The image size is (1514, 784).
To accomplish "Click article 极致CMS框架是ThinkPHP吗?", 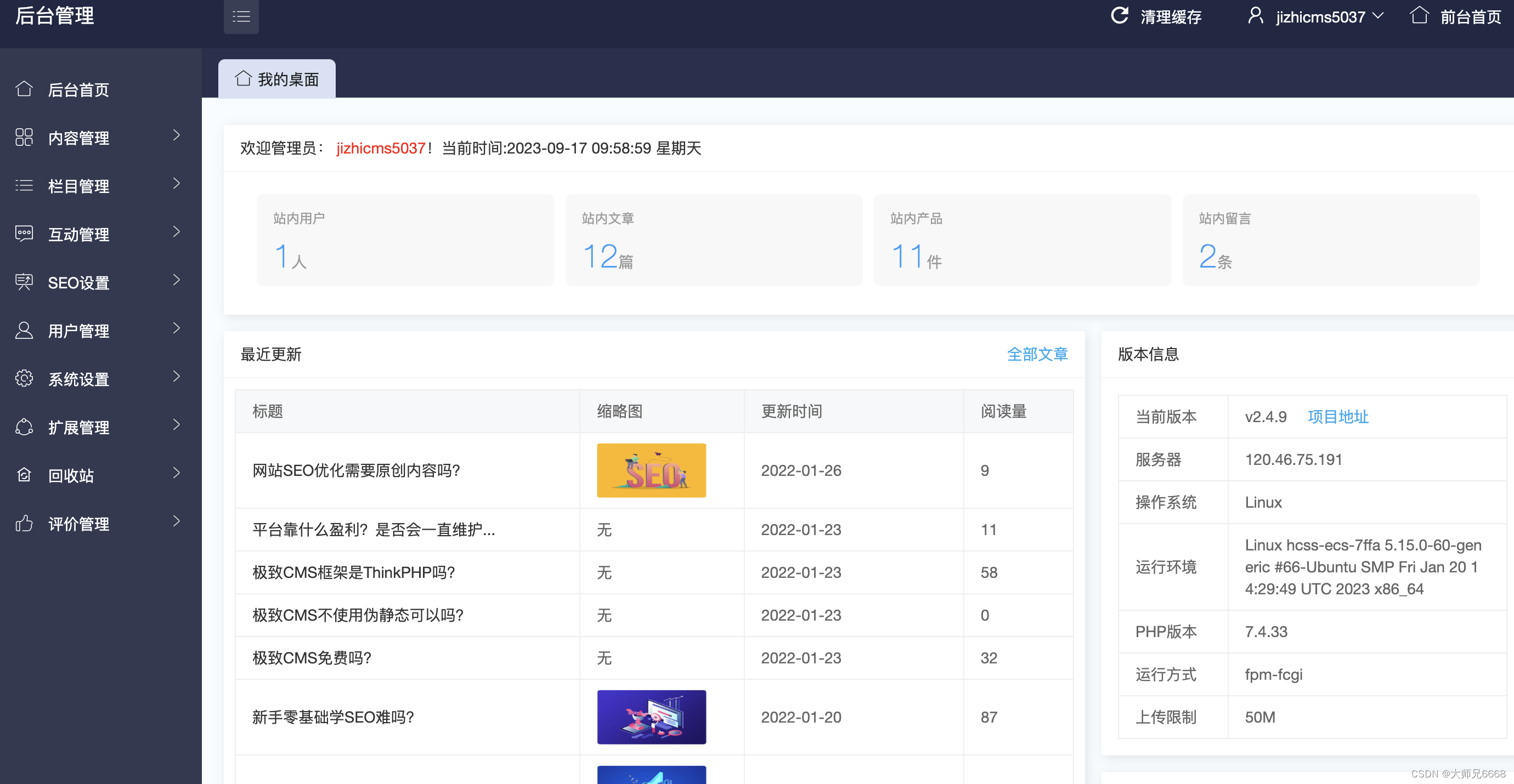I will [x=354, y=572].
